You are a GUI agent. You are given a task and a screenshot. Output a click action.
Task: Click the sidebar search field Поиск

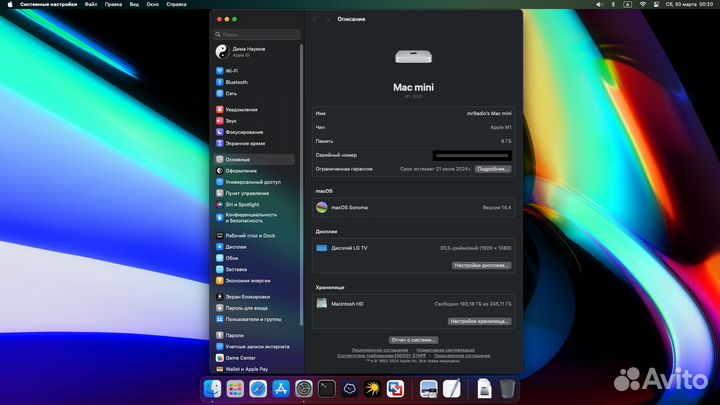tap(257, 34)
